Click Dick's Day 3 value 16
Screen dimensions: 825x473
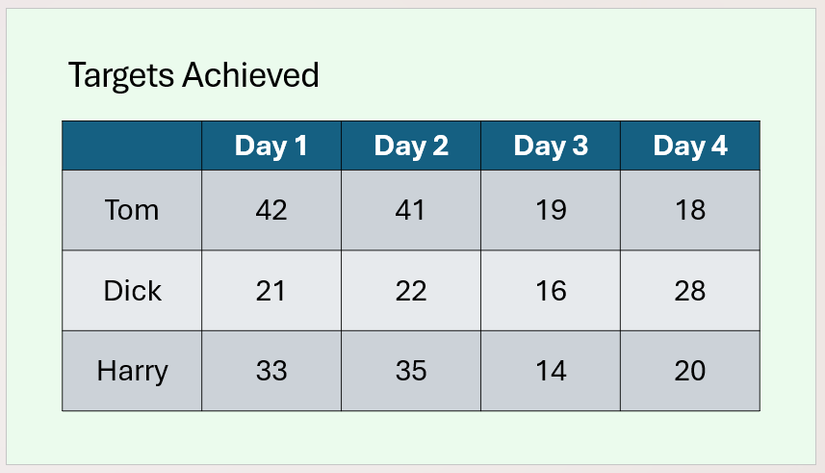click(x=550, y=291)
